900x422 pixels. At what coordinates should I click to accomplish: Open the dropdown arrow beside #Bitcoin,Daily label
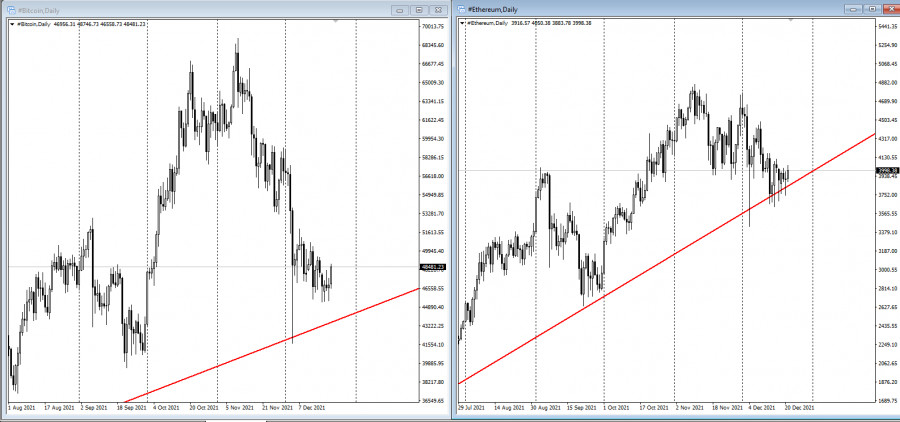coord(12,24)
